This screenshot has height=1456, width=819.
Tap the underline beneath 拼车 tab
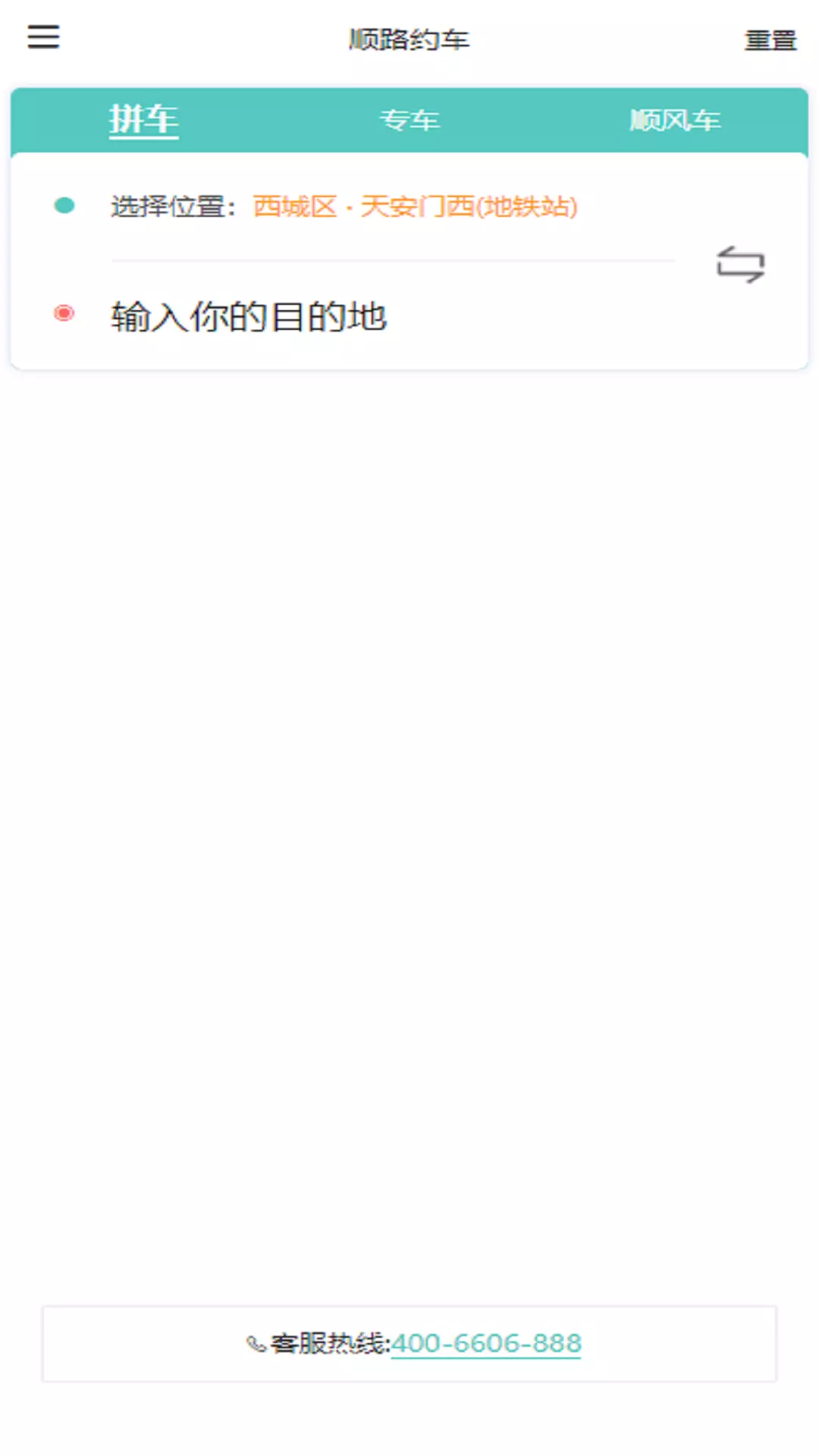[x=143, y=137]
